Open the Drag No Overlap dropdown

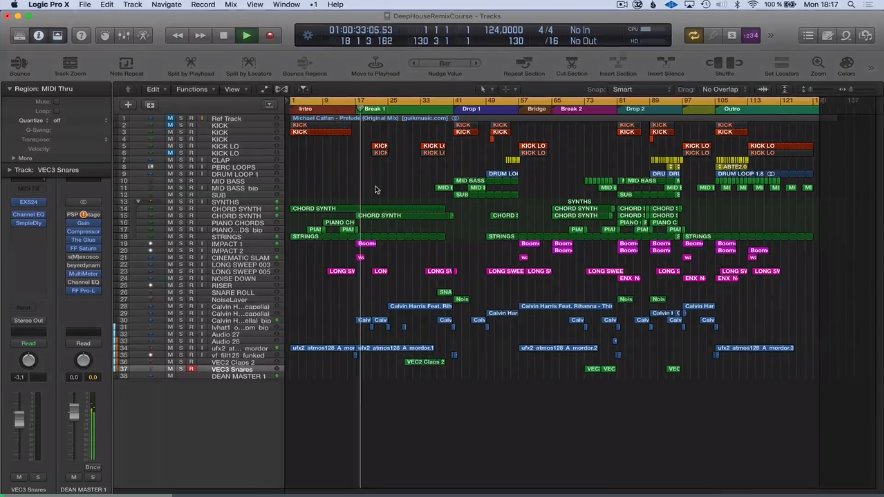[724, 90]
